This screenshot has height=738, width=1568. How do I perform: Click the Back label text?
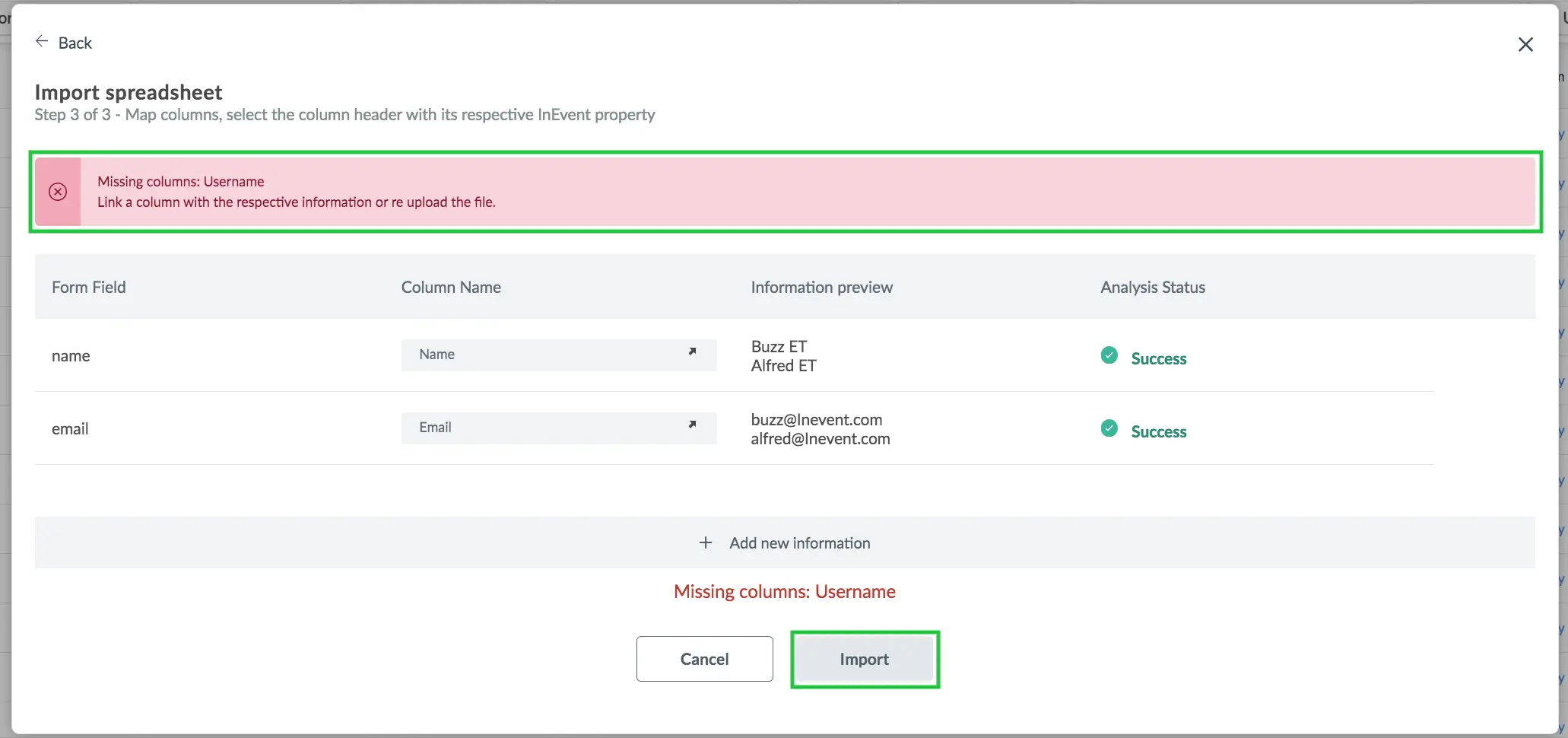click(75, 43)
